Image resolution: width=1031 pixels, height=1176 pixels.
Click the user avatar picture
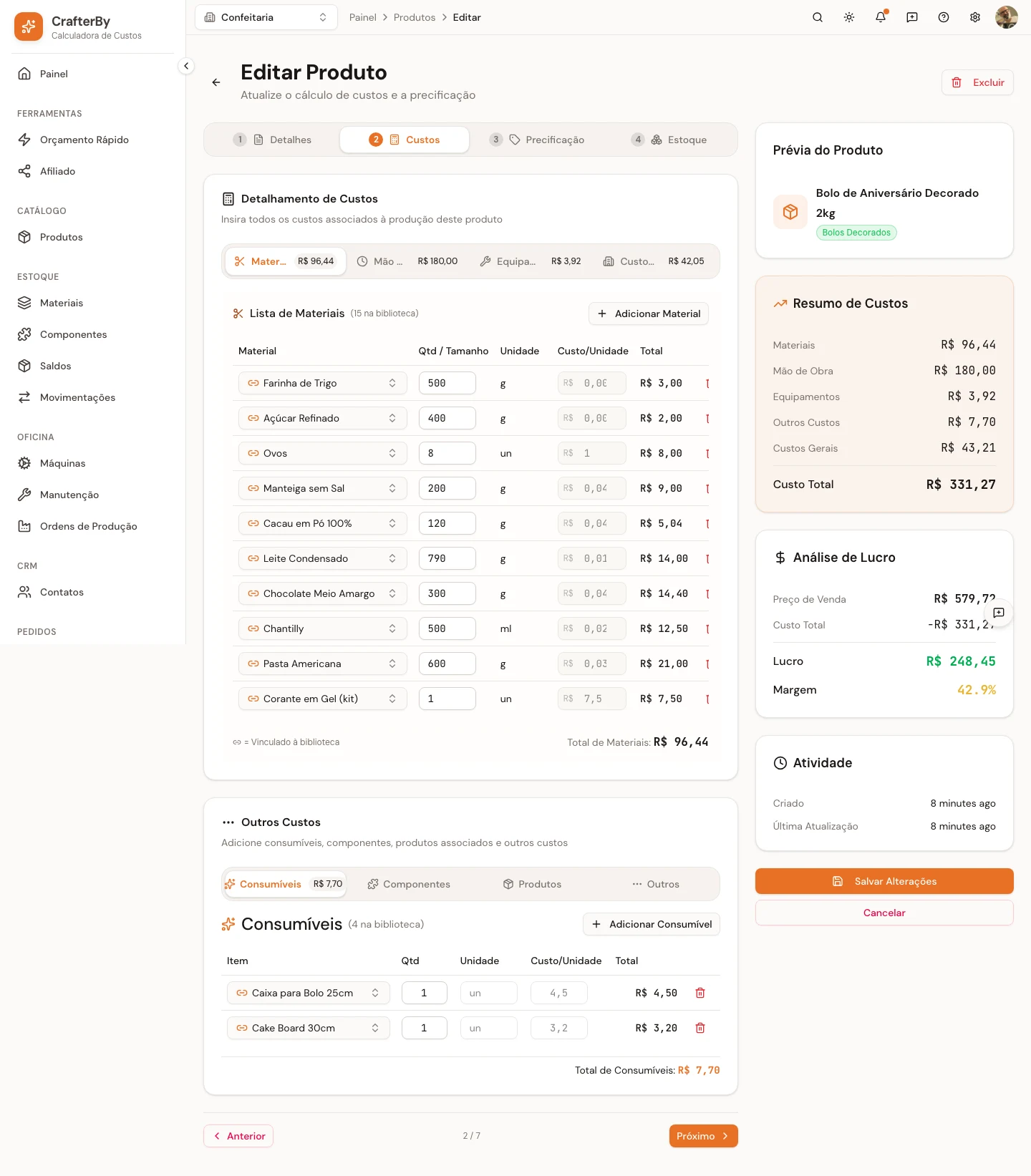pos(1007,17)
